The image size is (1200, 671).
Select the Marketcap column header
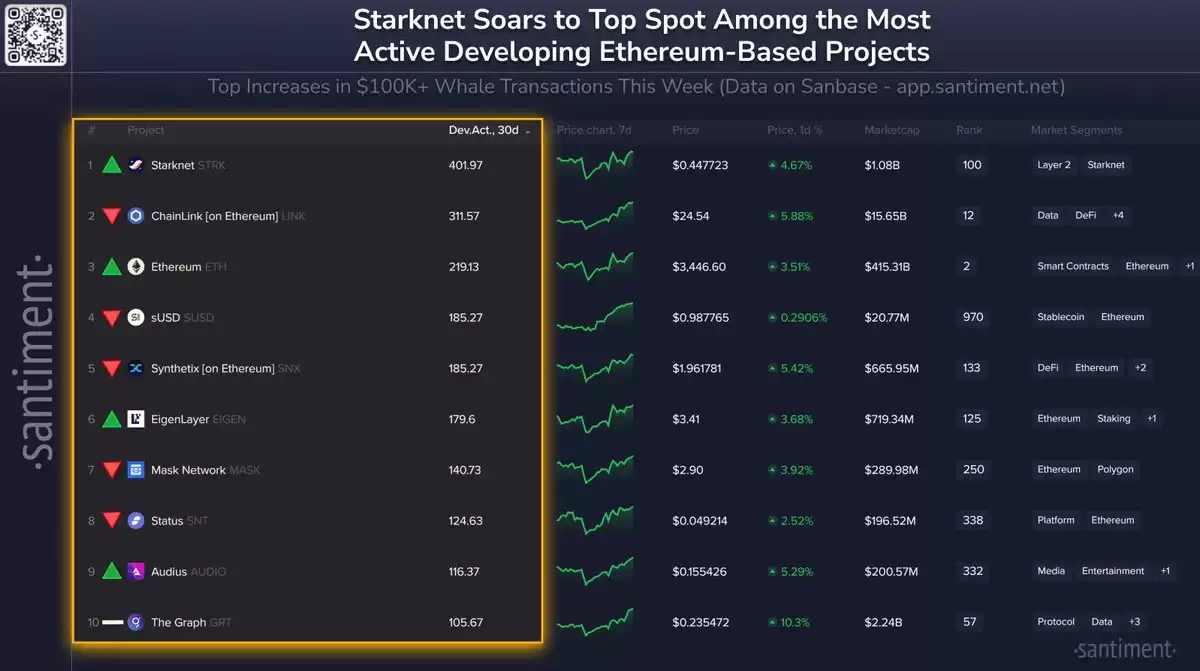(890, 130)
